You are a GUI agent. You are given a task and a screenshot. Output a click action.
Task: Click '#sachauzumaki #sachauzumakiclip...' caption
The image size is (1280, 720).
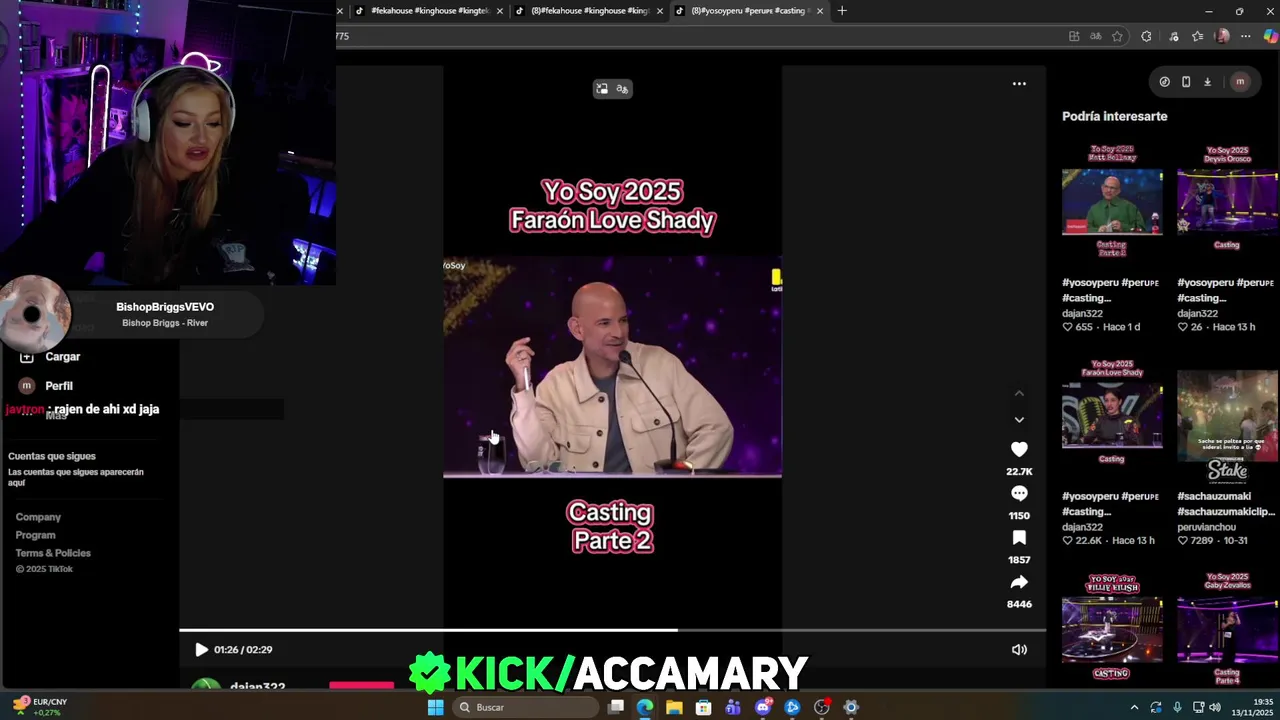click(1225, 503)
